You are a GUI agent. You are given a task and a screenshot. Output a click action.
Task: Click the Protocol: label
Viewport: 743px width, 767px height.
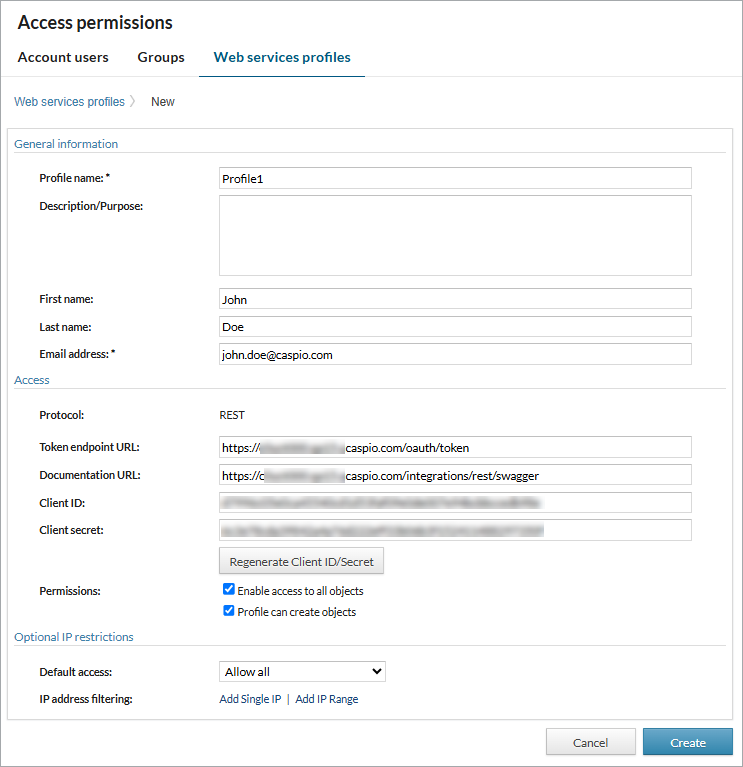click(x=62, y=415)
